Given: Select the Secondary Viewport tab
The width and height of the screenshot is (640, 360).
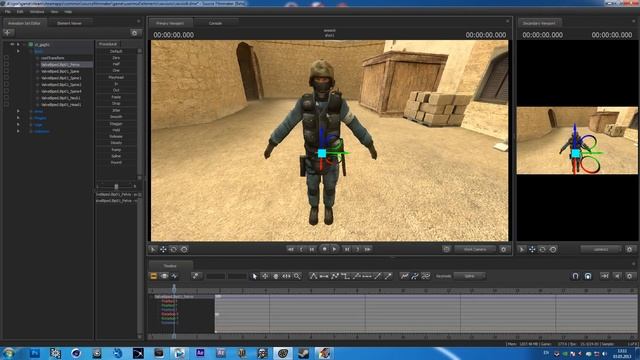Looking at the screenshot, I should coord(539,23).
